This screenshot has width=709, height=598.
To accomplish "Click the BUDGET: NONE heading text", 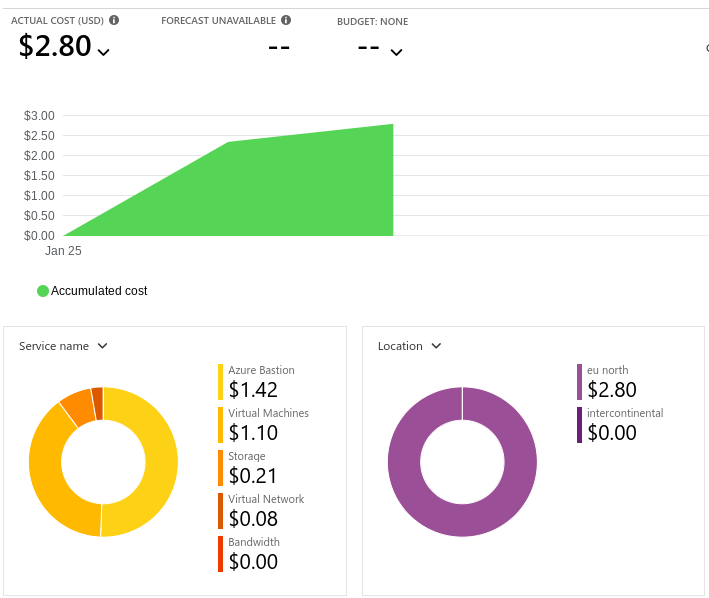I will click(x=373, y=22).
